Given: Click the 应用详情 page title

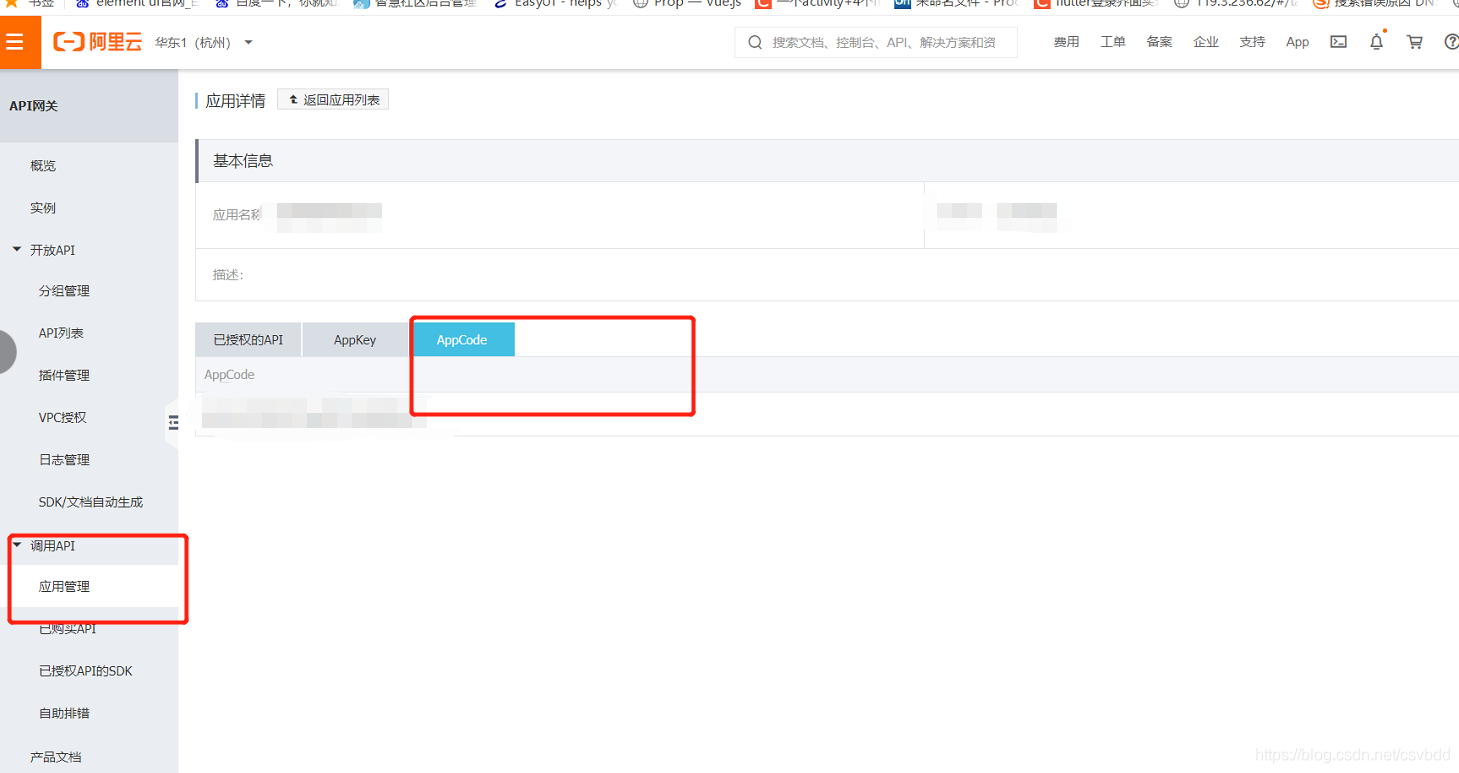Looking at the screenshot, I should tap(235, 100).
